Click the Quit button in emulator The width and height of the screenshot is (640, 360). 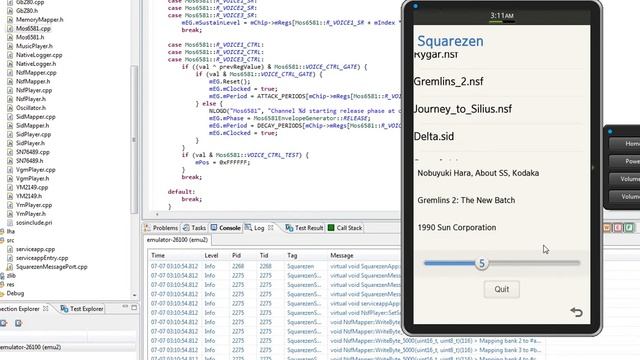pos(502,289)
